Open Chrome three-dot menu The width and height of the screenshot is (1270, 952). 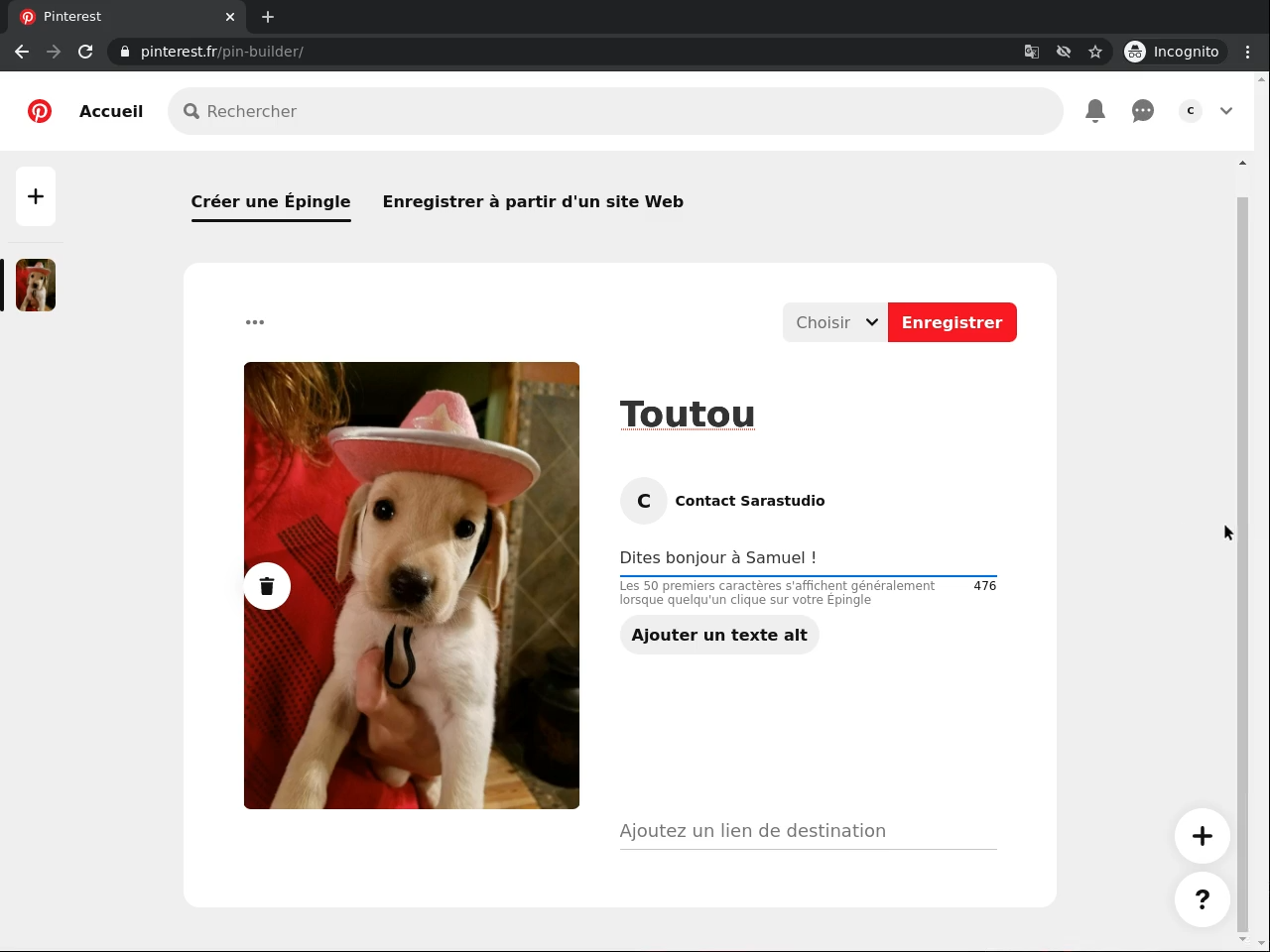[x=1248, y=52]
